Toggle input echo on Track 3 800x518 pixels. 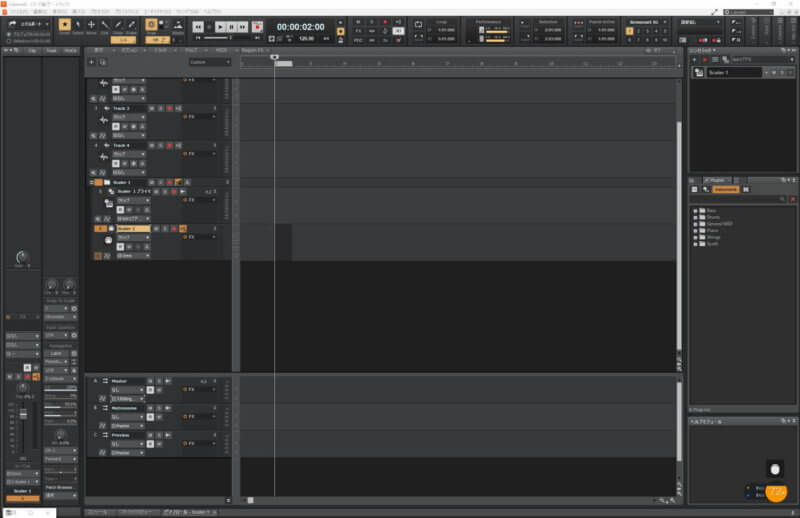179,109
